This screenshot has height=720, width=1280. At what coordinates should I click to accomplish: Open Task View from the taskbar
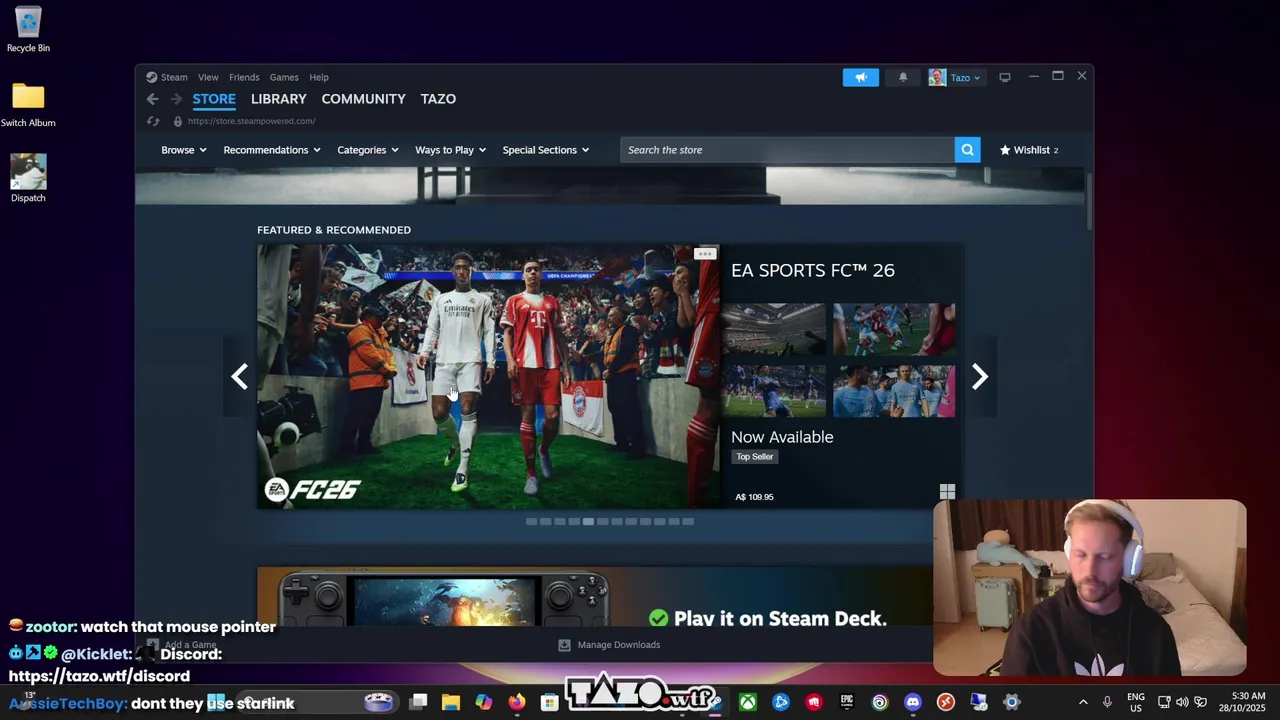tap(418, 702)
